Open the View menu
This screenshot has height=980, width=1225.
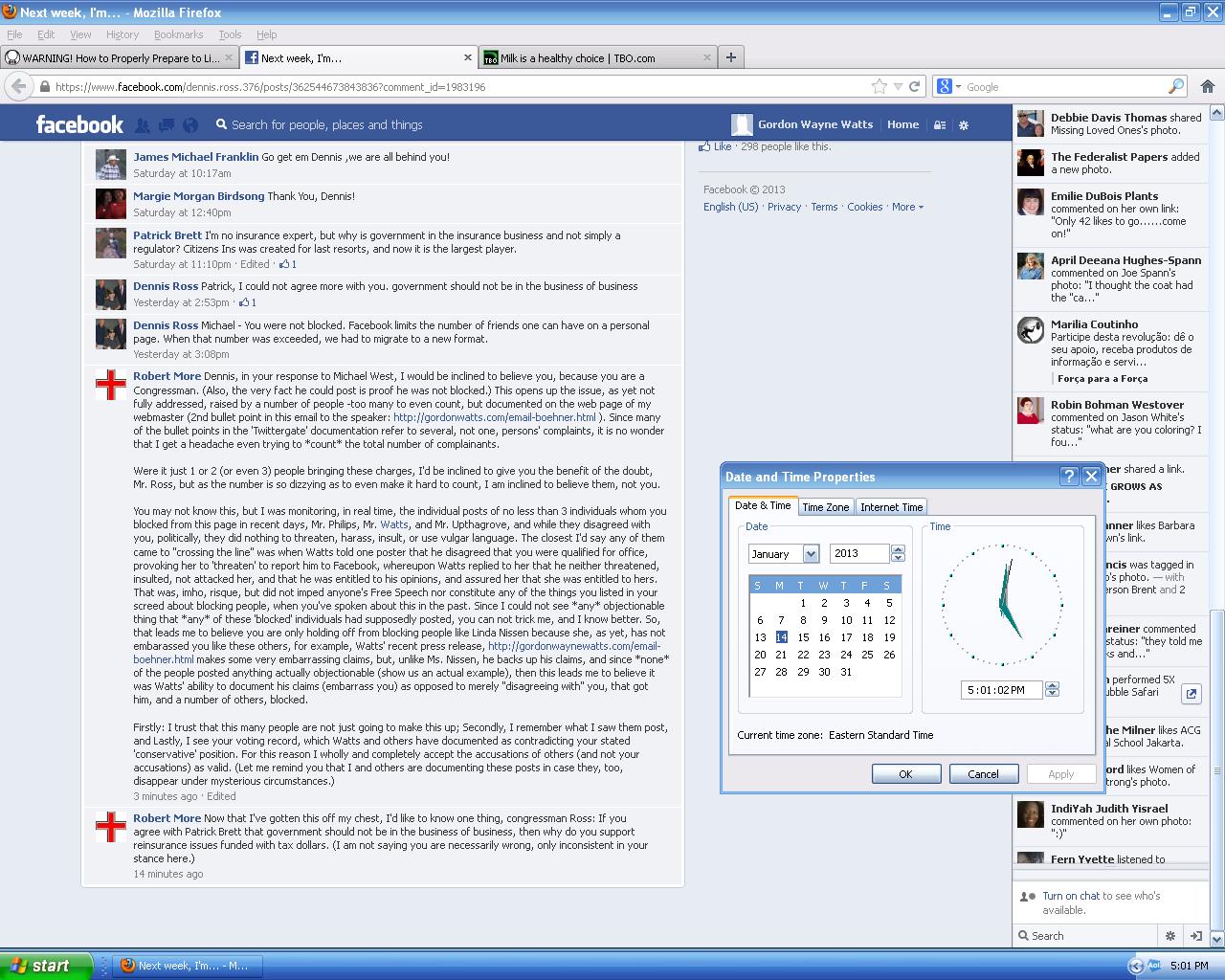pyautogui.click(x=80, y=34)
